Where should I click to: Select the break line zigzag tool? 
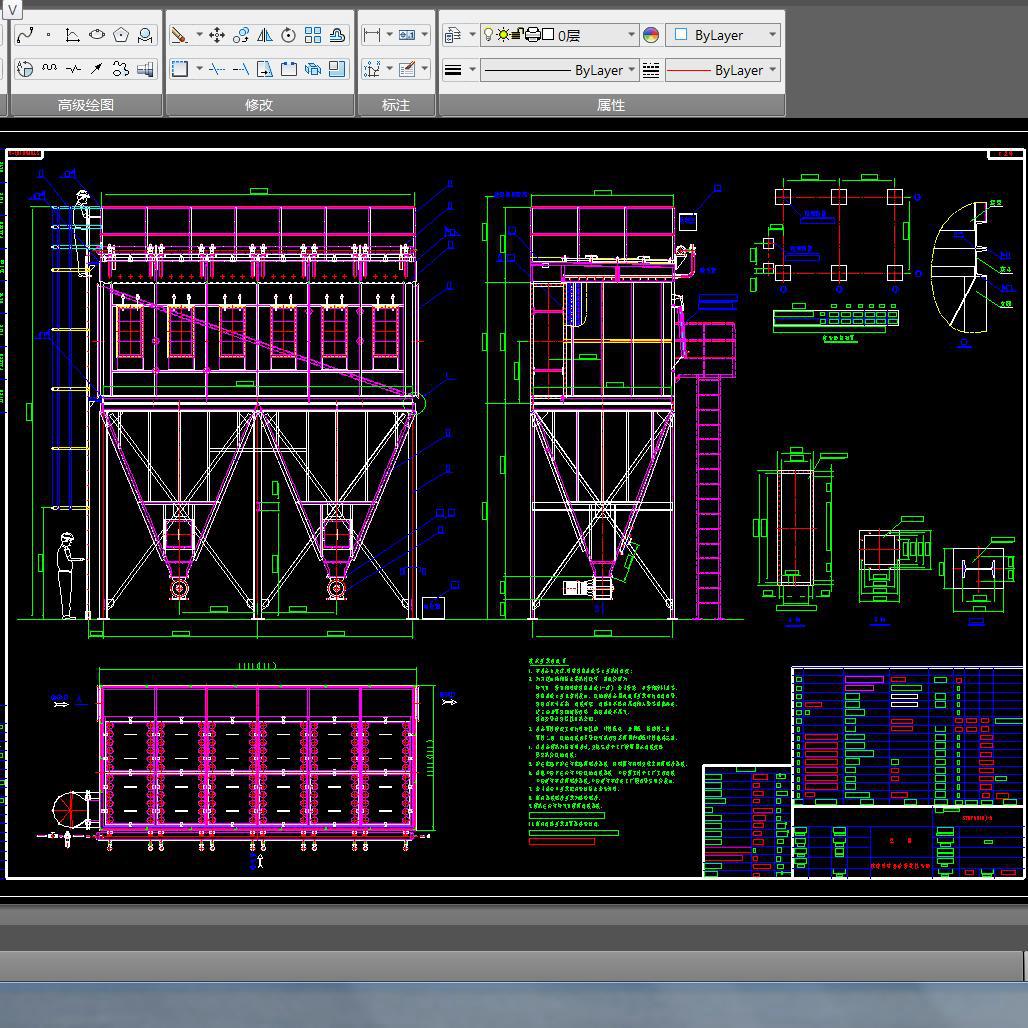73,69
